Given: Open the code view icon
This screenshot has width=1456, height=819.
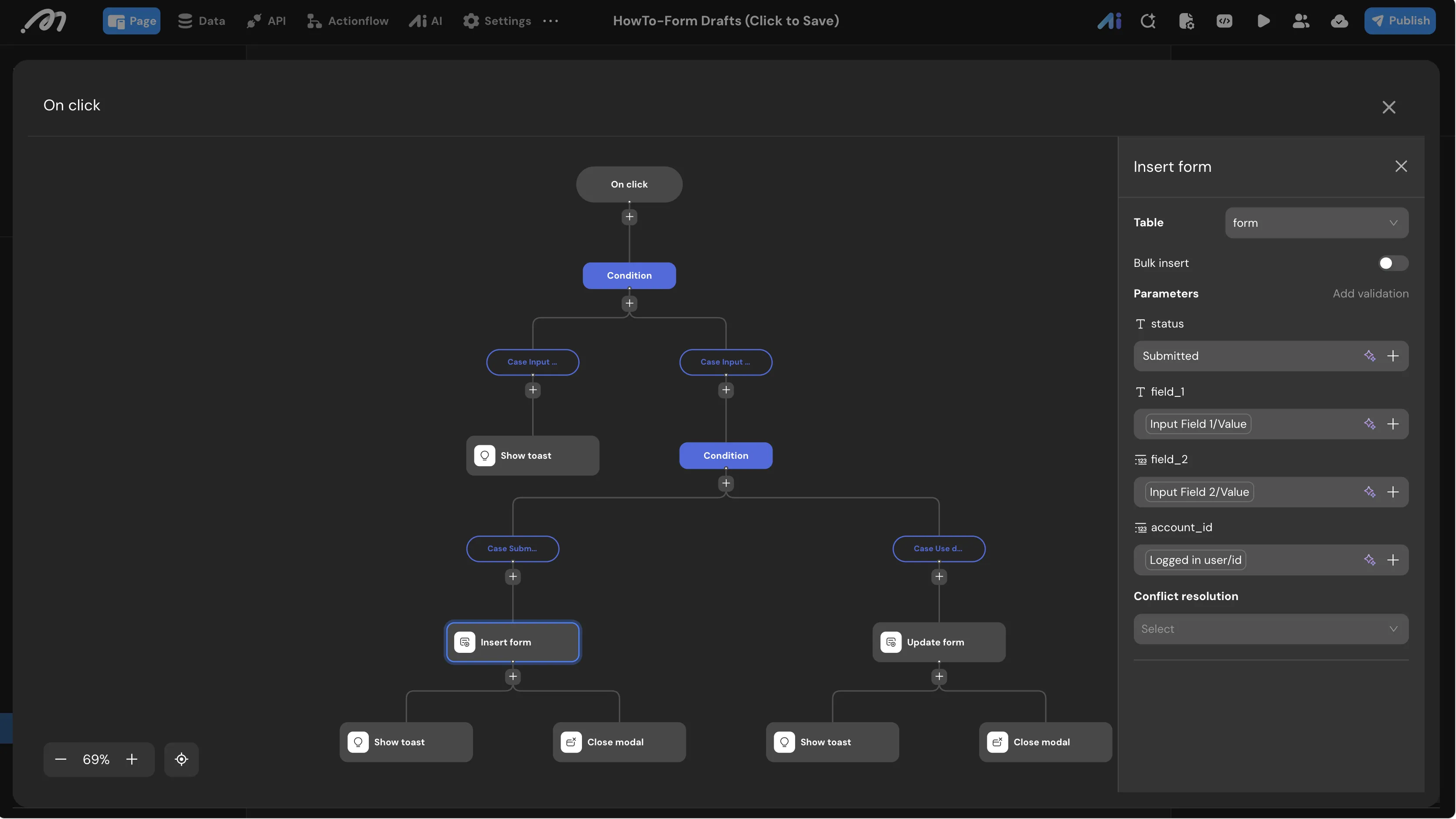Looking at the screenshot, I should coord(1224,21).
